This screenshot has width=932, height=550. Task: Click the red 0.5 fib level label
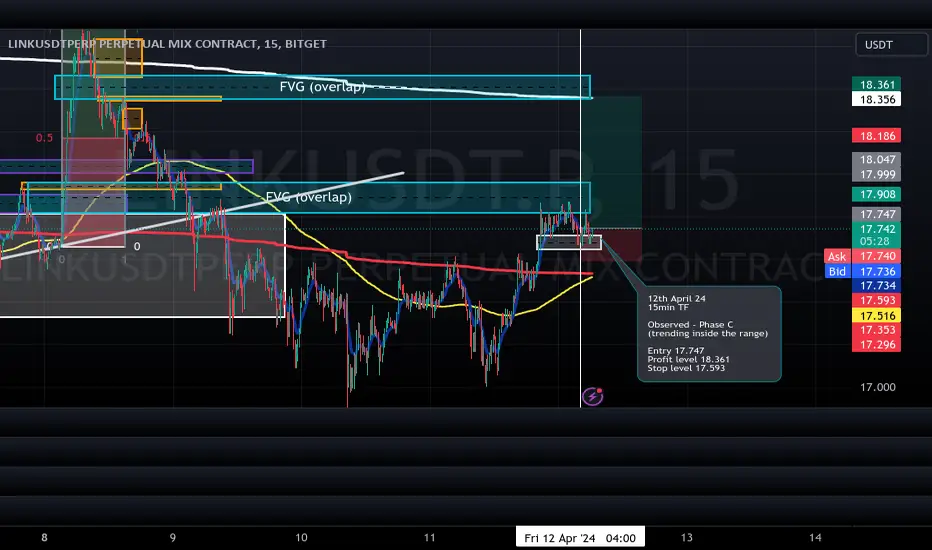pos(44,138)
